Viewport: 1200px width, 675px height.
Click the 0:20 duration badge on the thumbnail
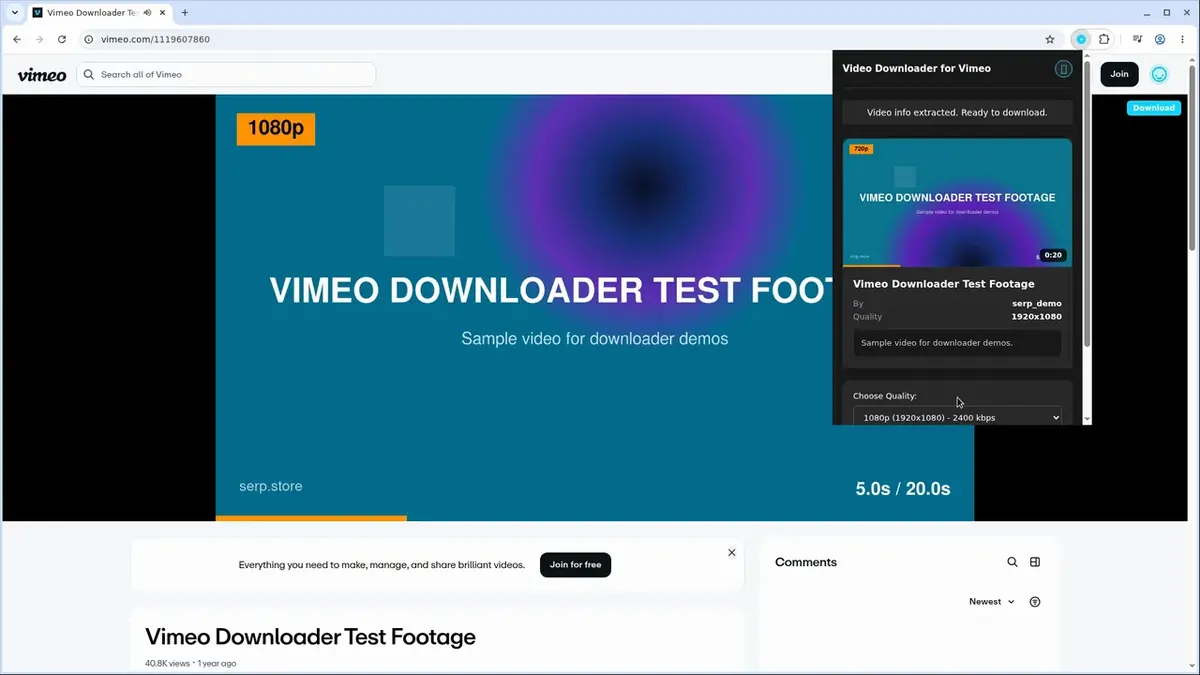point(1052,255)
